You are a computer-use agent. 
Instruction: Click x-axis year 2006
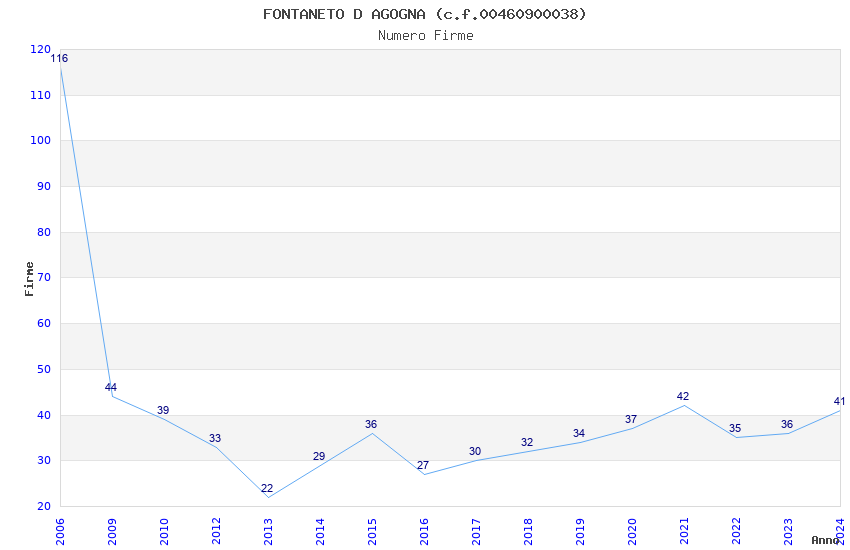[60, 531]
